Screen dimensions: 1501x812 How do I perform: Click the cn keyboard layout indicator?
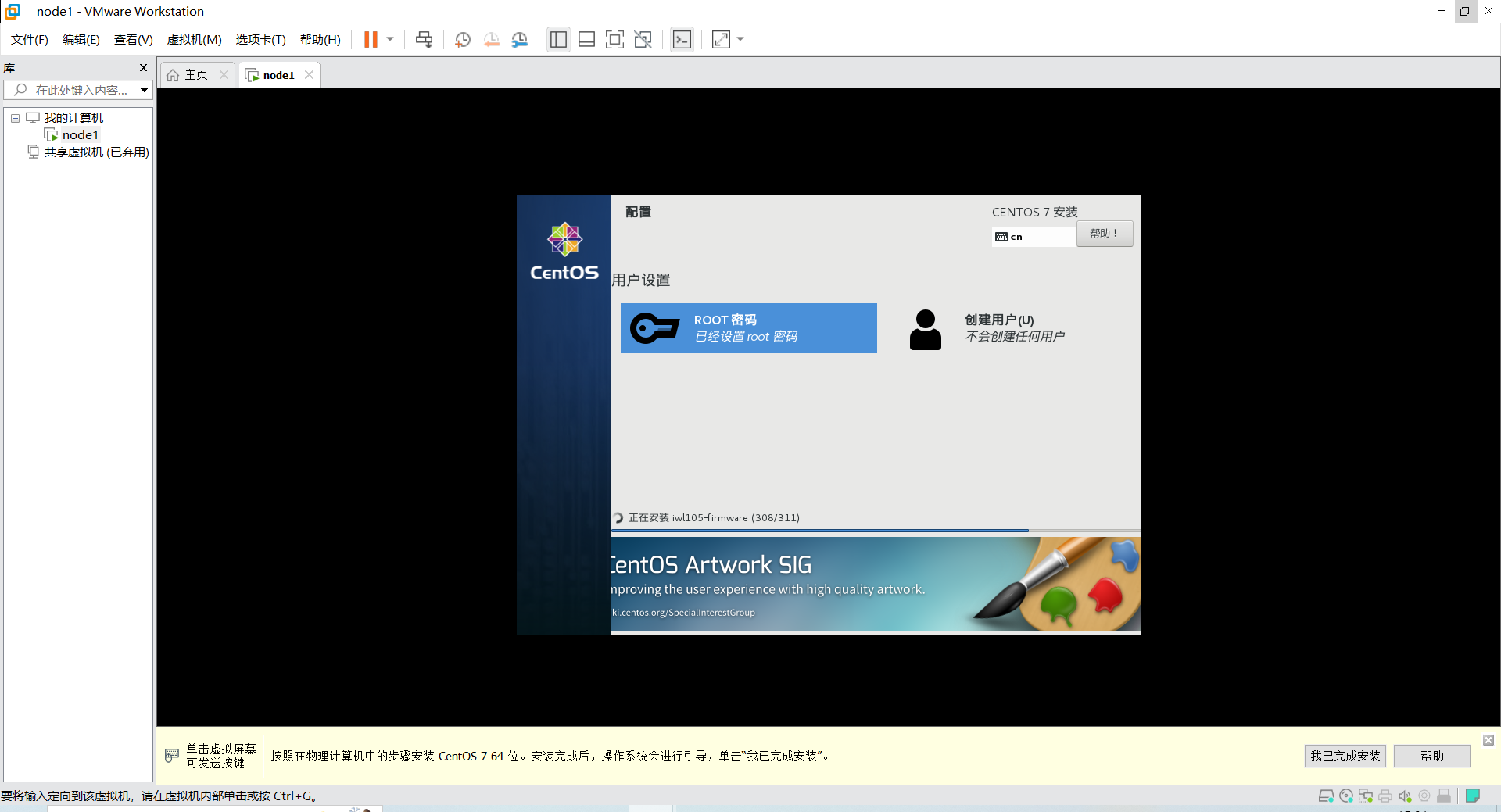pos(1034,237)
